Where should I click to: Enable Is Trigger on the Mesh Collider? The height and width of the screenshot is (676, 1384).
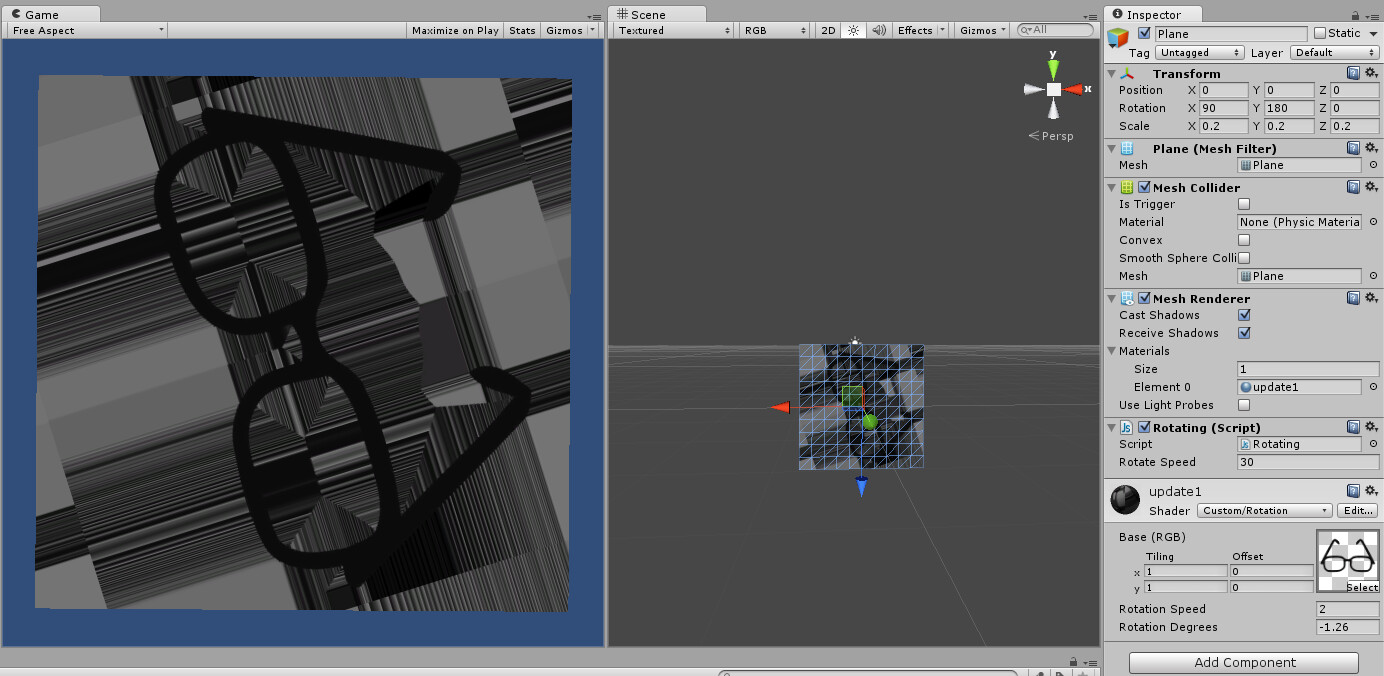click(x=1243, y=203)
